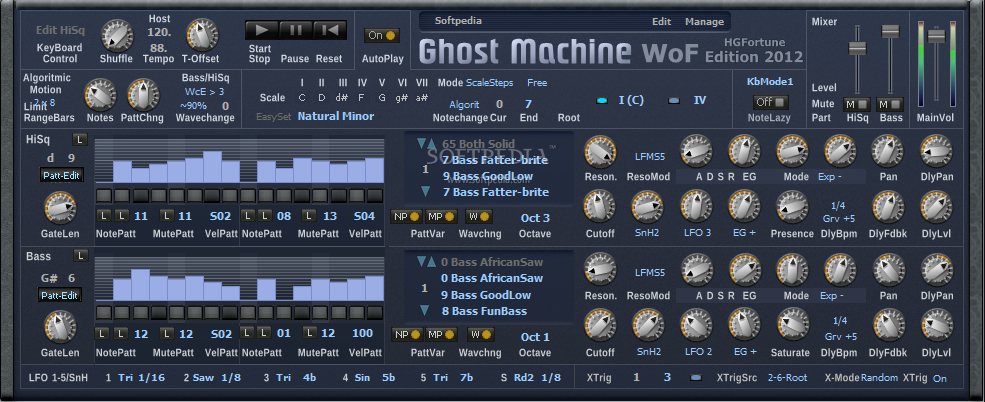
Task: Open the Mode ScaleSteps selector
Action: click(x=489, y=83)
